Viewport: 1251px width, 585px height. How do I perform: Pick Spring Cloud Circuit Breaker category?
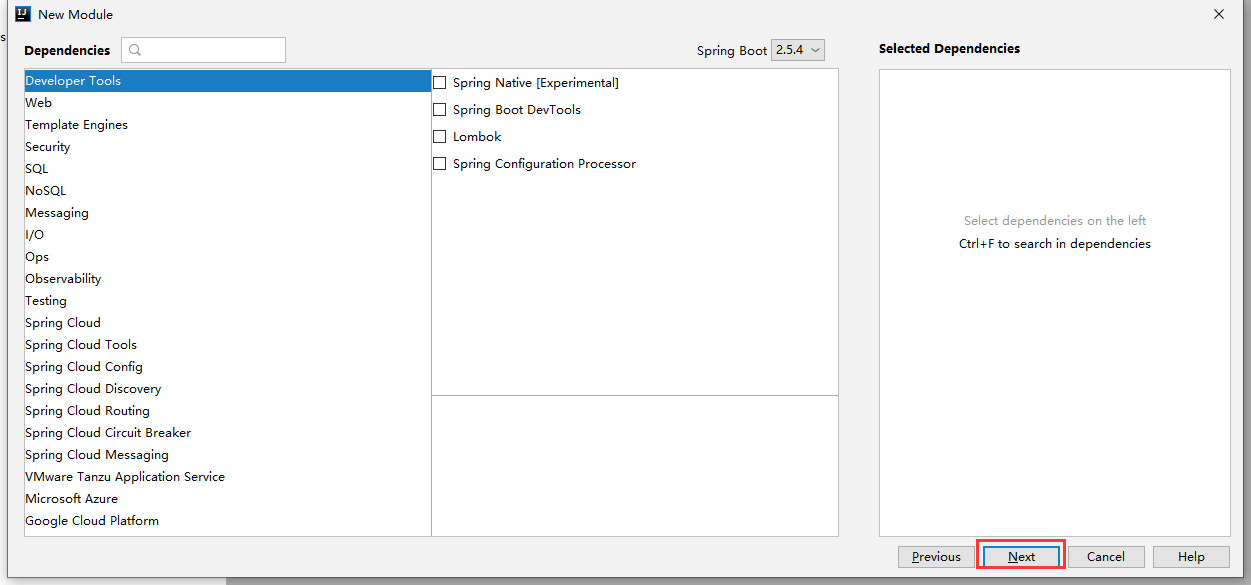pyautogui.click(x=228, y=433)
